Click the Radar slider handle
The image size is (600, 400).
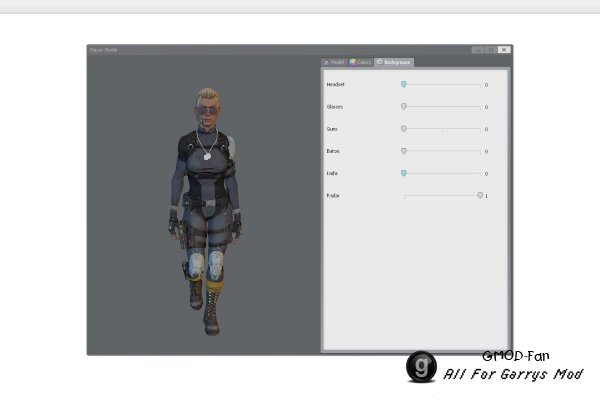coord(480,195)
